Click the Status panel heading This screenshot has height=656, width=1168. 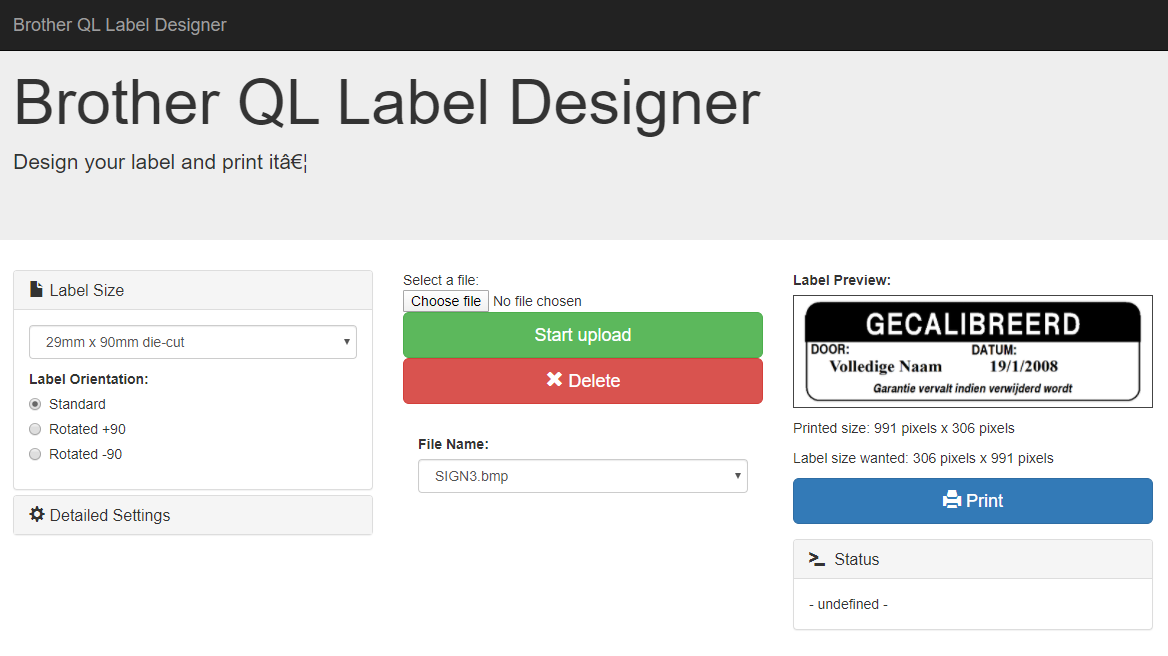click(x=973, y=559)
